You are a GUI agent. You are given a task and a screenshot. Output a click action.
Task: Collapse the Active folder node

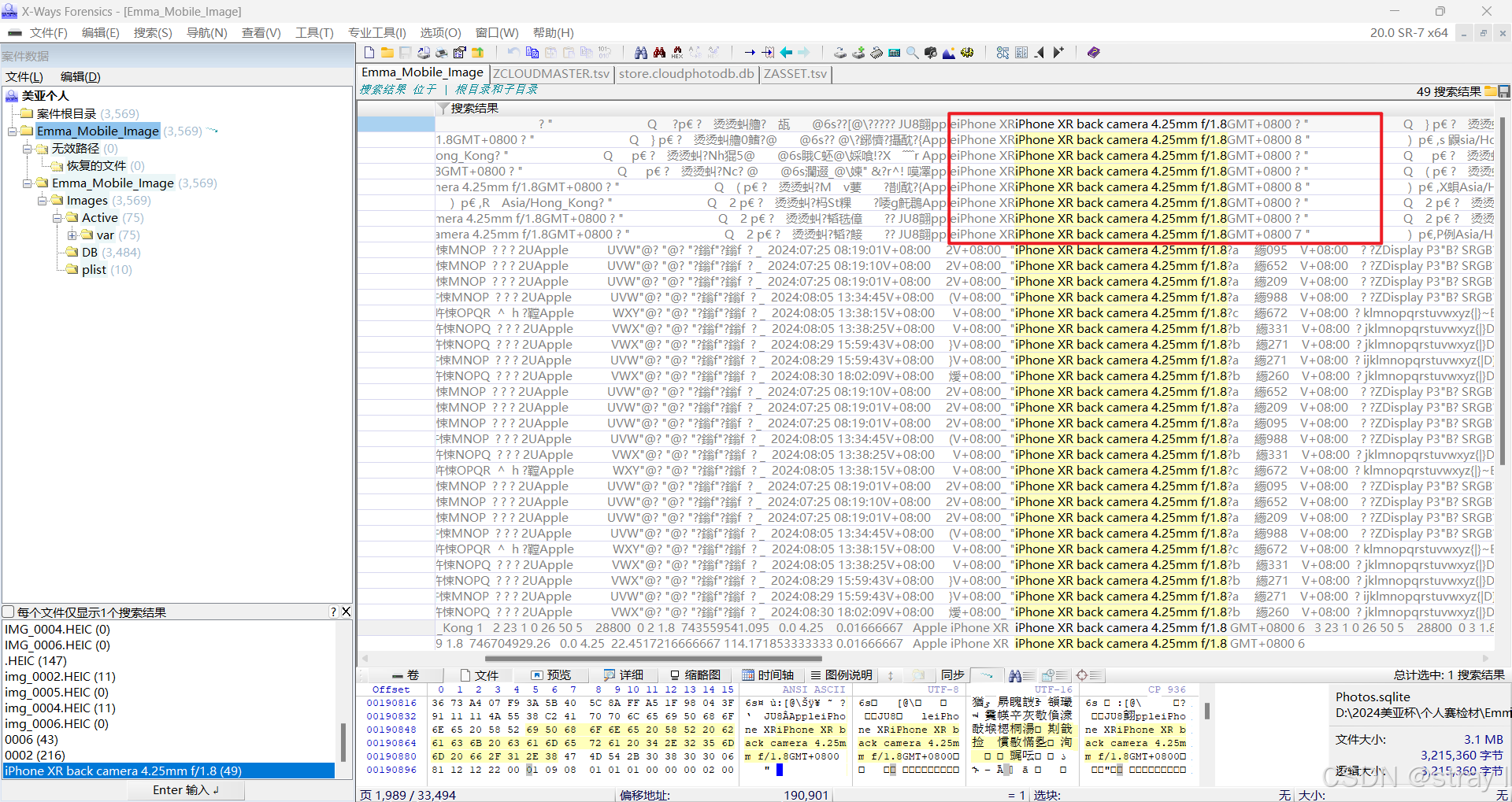[57, 218]
